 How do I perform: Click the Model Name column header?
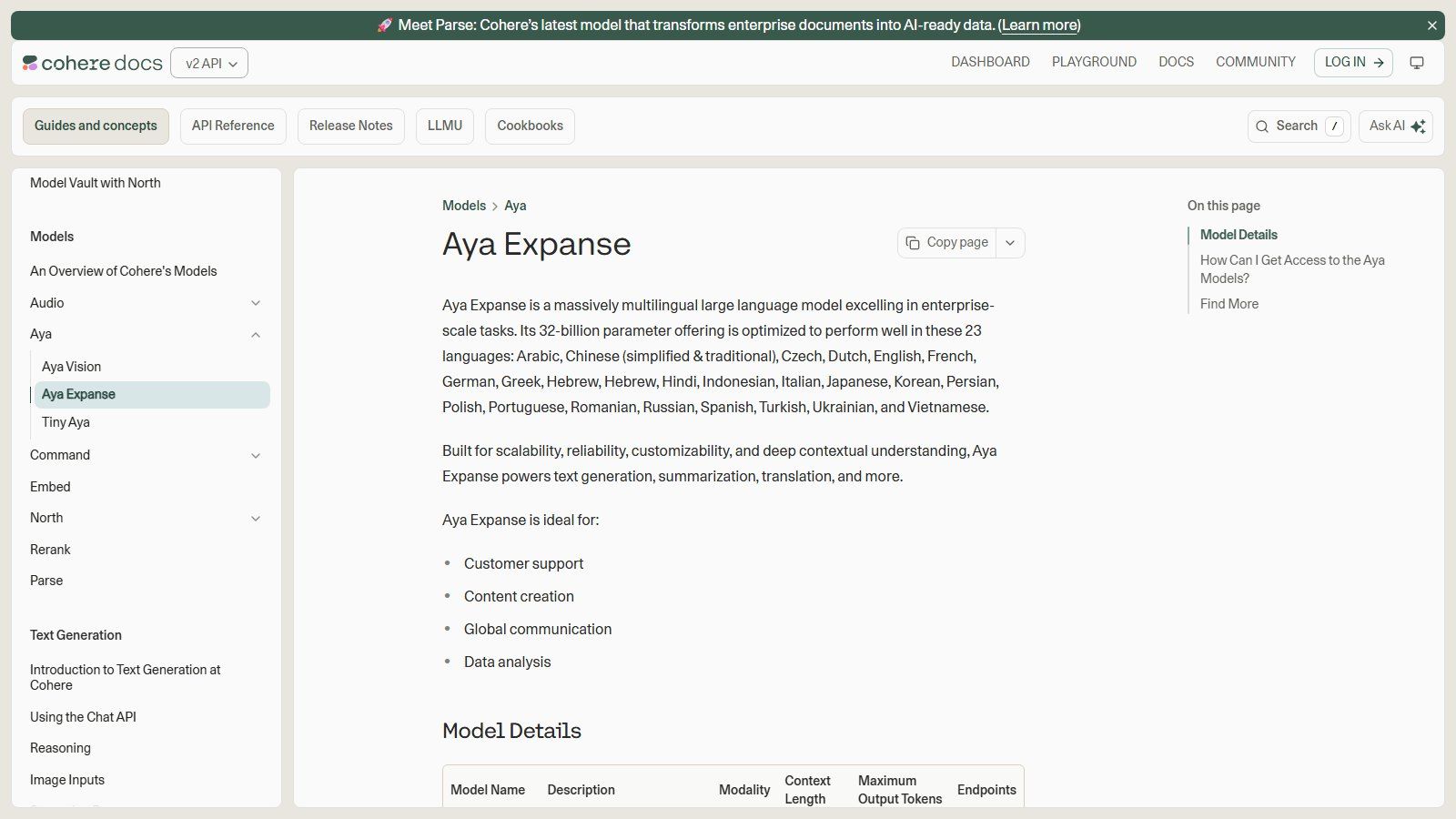pos(488,790)
